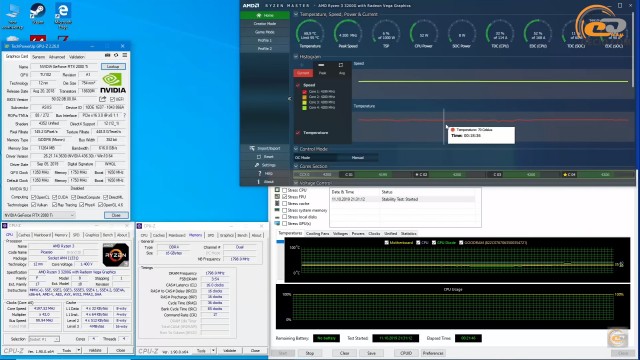The image size is (640, 360).
Task: Click the NVIDIA logo in GPU-Z
Action: (113, 83)
